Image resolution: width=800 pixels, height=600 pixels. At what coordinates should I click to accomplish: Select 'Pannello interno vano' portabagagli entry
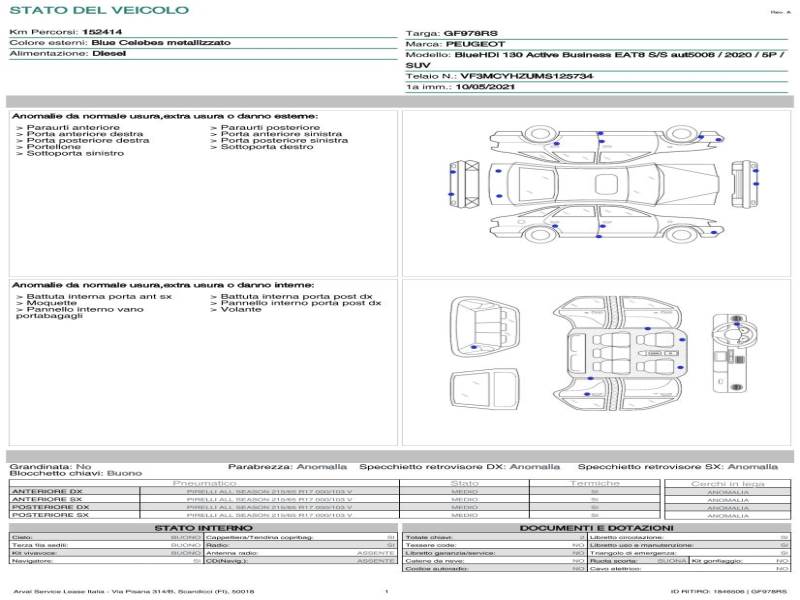pyautogui.click(x=80, y=312)
